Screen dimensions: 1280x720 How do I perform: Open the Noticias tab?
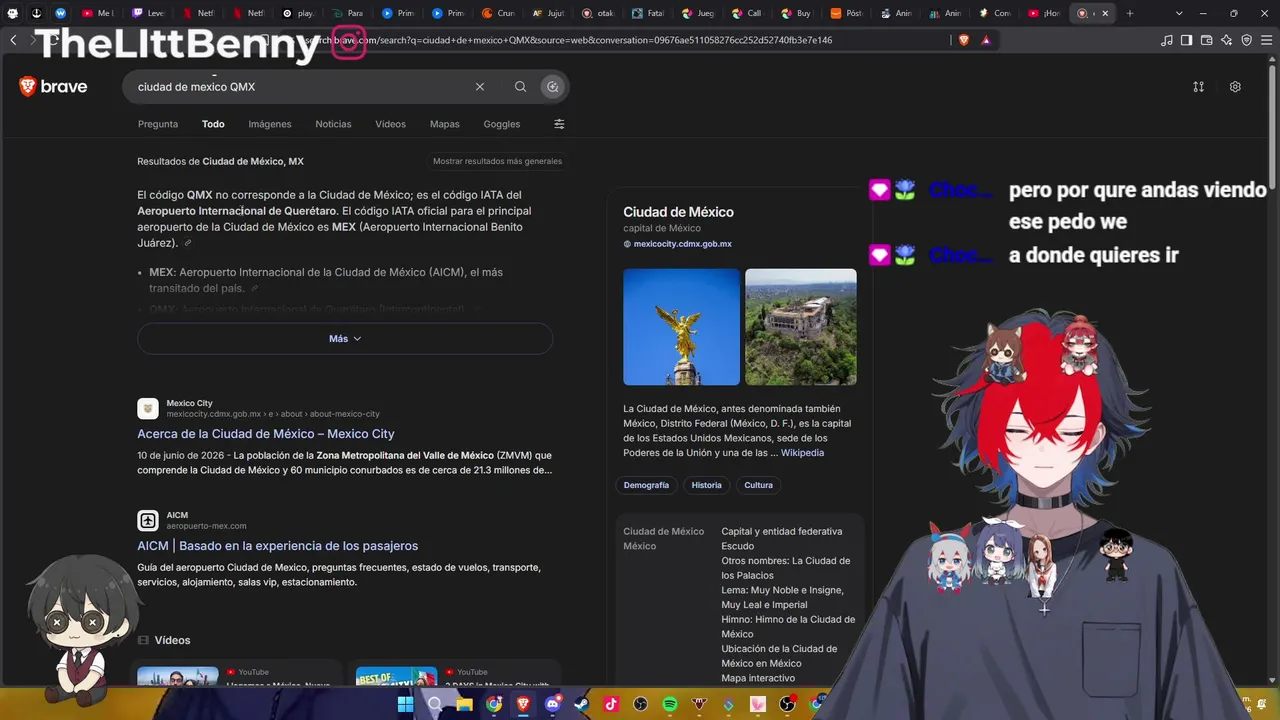333,124
